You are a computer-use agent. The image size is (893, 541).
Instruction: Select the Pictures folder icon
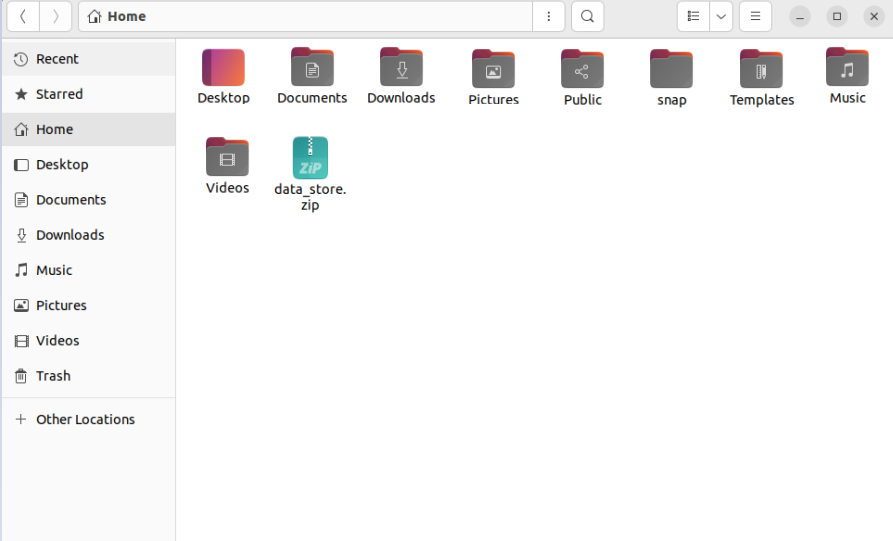click(x=493, y=69)
